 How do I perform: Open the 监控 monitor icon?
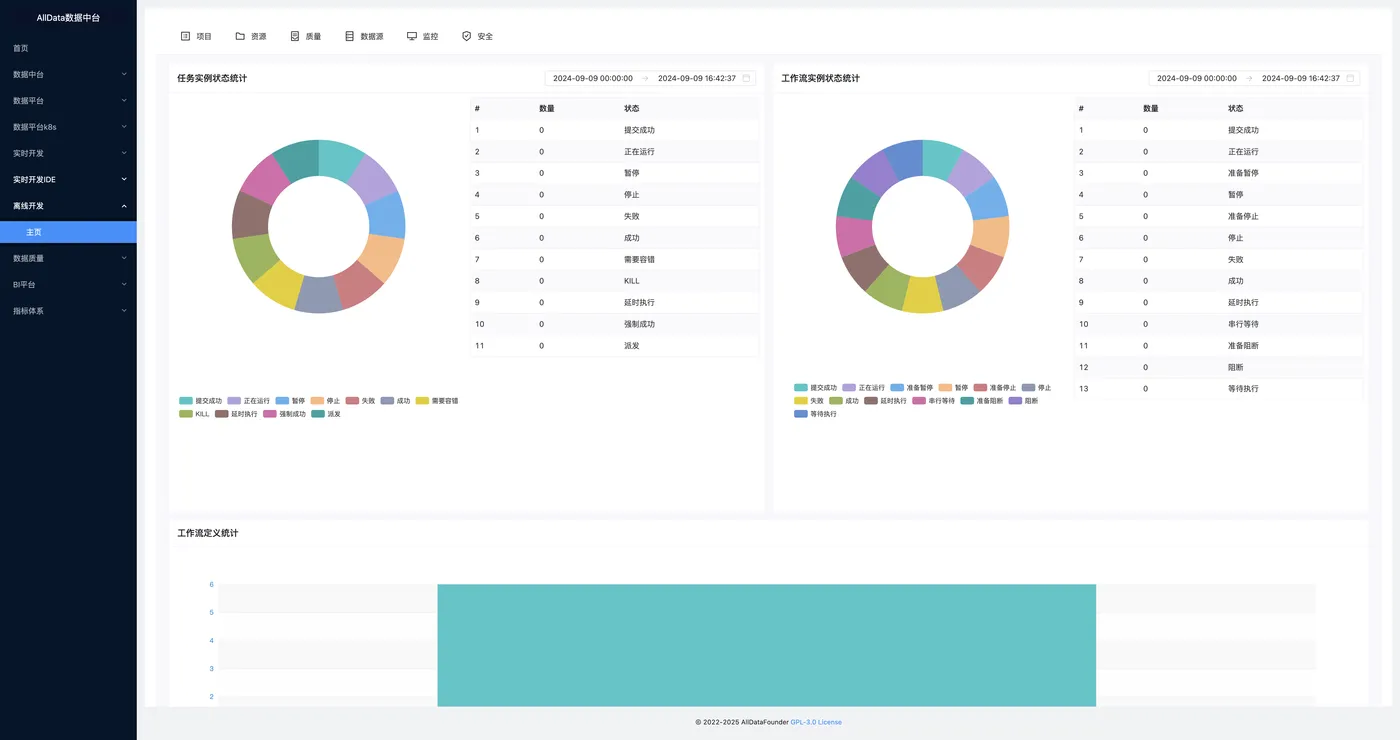pyautogui.click(x=412, y=36)
